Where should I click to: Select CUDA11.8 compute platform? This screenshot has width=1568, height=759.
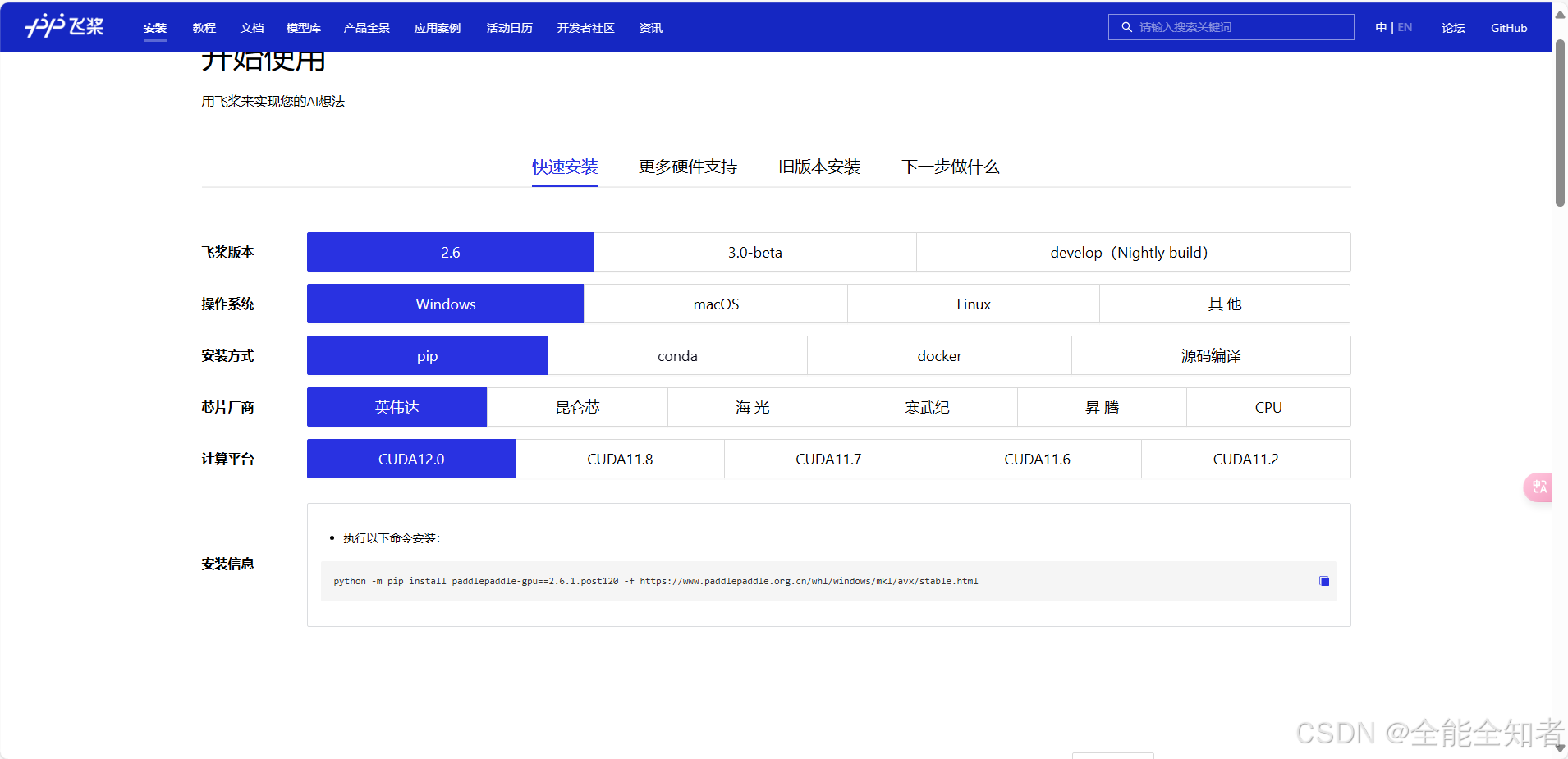pos(620,459)
